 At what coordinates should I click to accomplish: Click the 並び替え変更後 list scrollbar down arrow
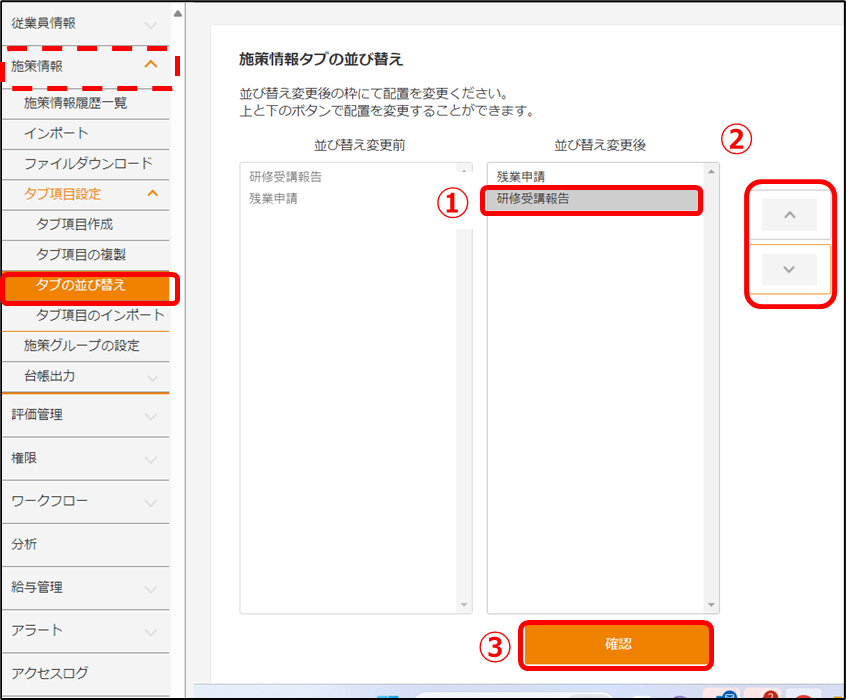[712, 605]
